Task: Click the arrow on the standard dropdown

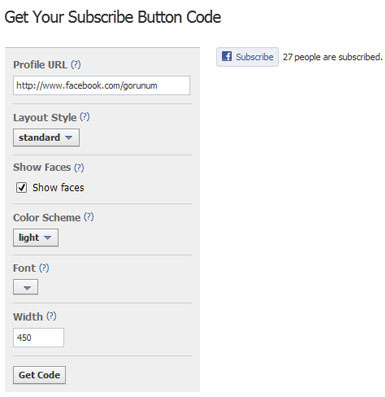Action: (69, 138)
